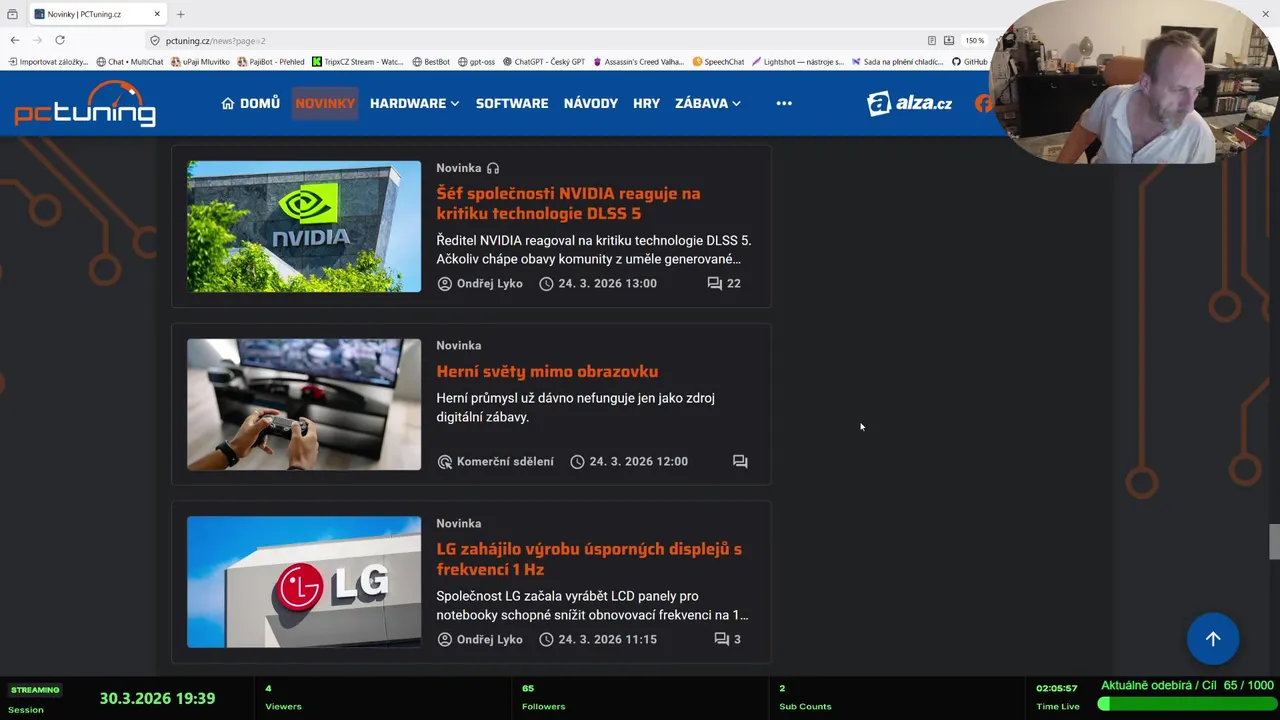Open BestBot bookmark

tap(431, 61)
